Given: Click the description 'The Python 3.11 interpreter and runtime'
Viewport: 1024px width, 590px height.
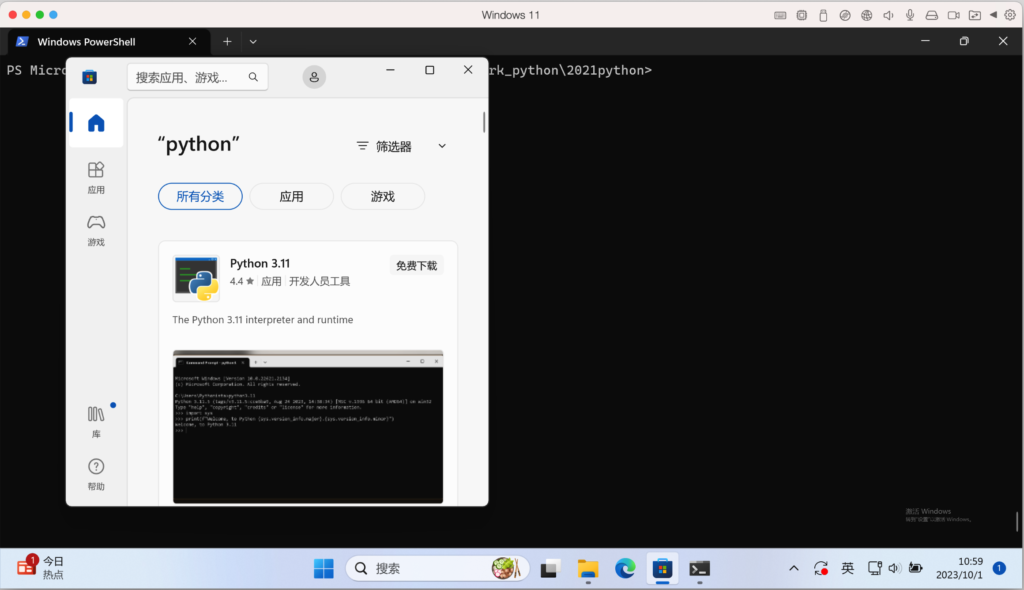Looking at the screenshot, I should pos(263,320).
